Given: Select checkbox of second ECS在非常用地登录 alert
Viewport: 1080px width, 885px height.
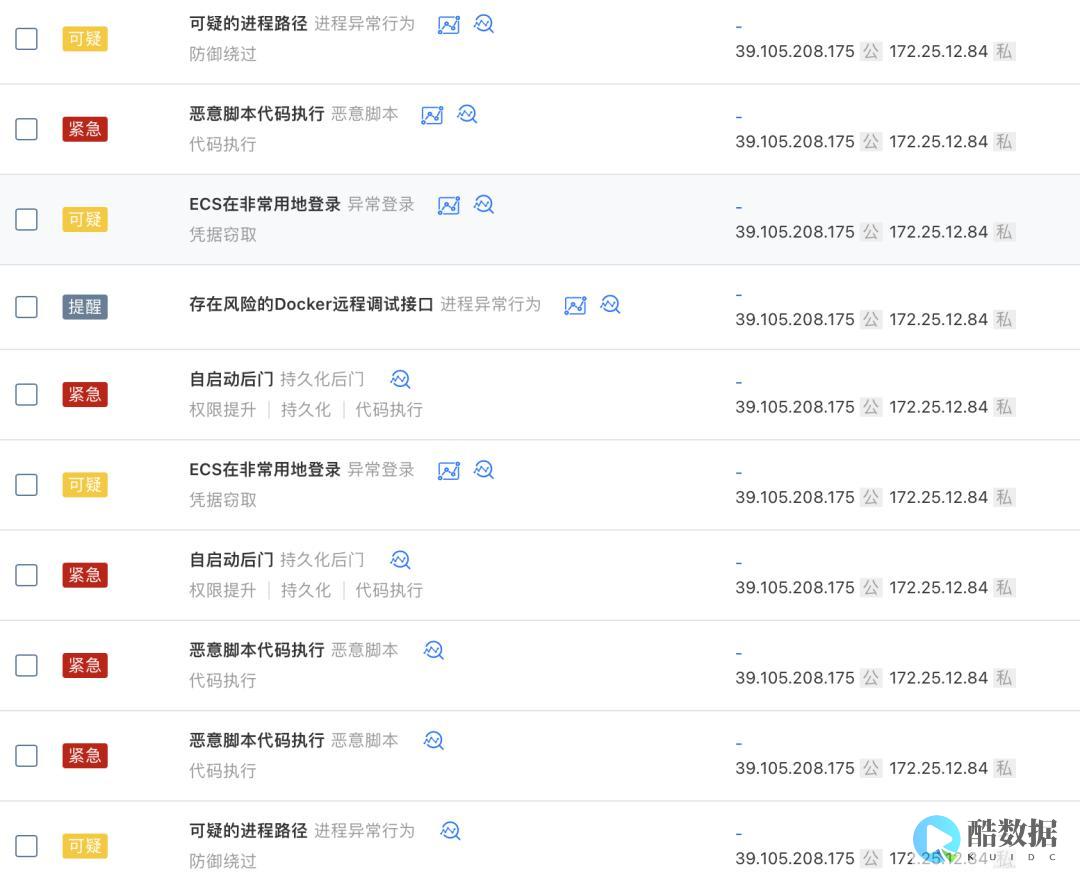Looking at the screenshot, I should pos(26,485).
